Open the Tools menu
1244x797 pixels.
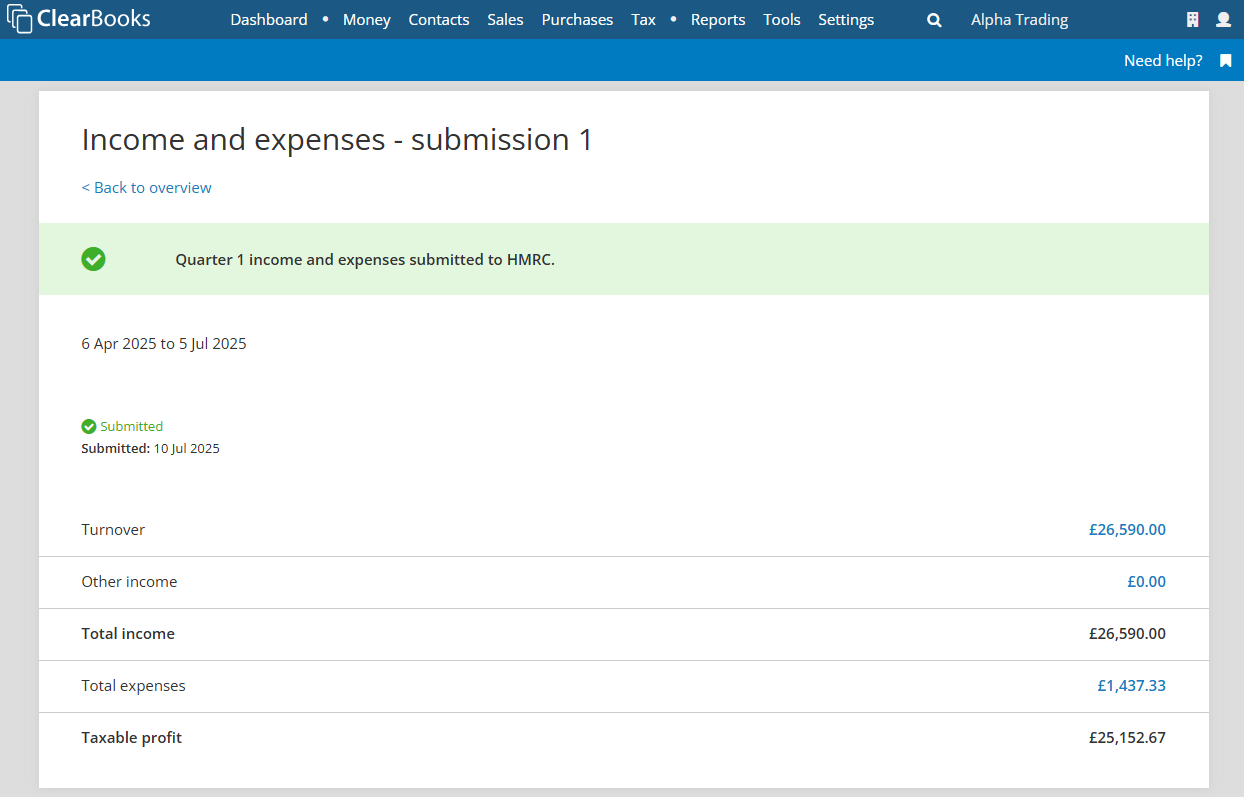coord(782,20)
